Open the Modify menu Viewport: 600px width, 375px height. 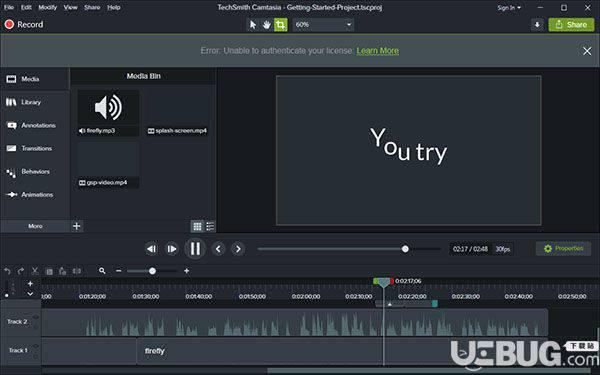coord(47,7)
